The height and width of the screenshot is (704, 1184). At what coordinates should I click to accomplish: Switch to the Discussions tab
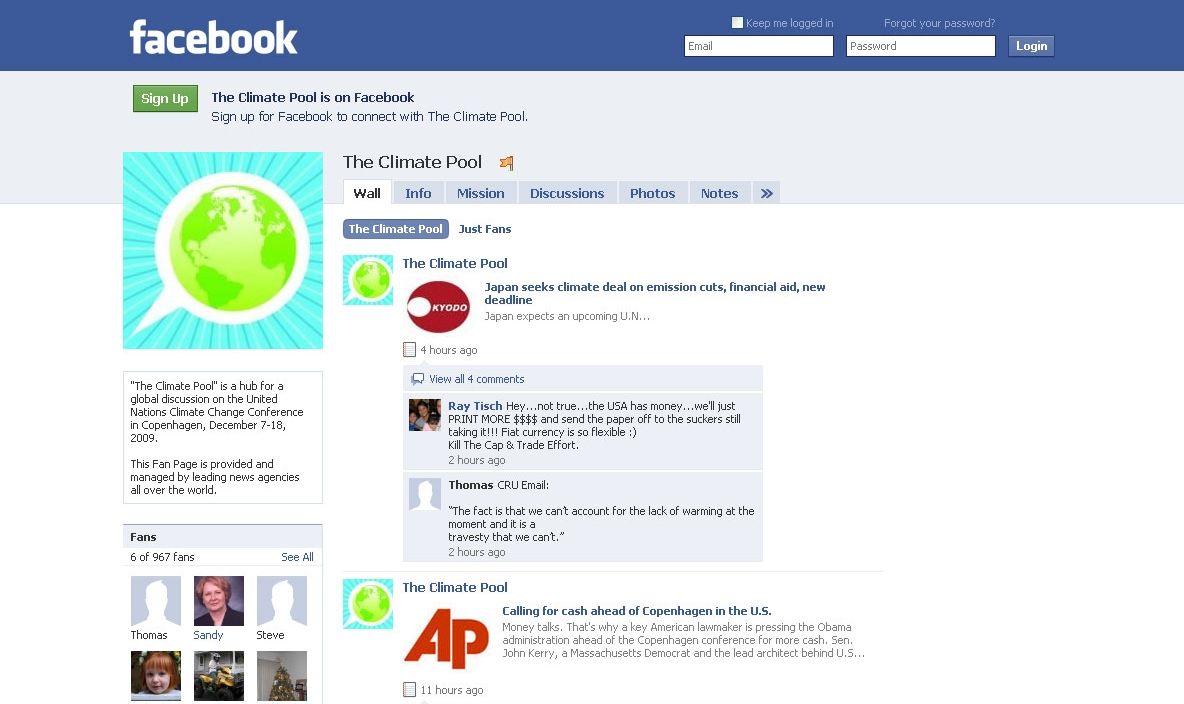tap(567, 193)
